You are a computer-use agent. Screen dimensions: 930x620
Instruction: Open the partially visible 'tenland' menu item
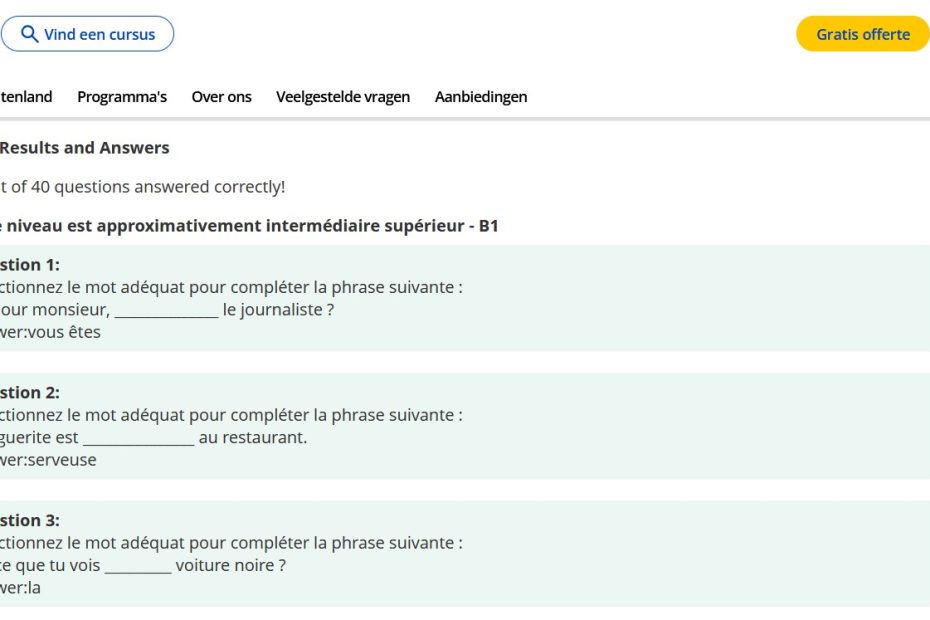click(x=25, y=97)
